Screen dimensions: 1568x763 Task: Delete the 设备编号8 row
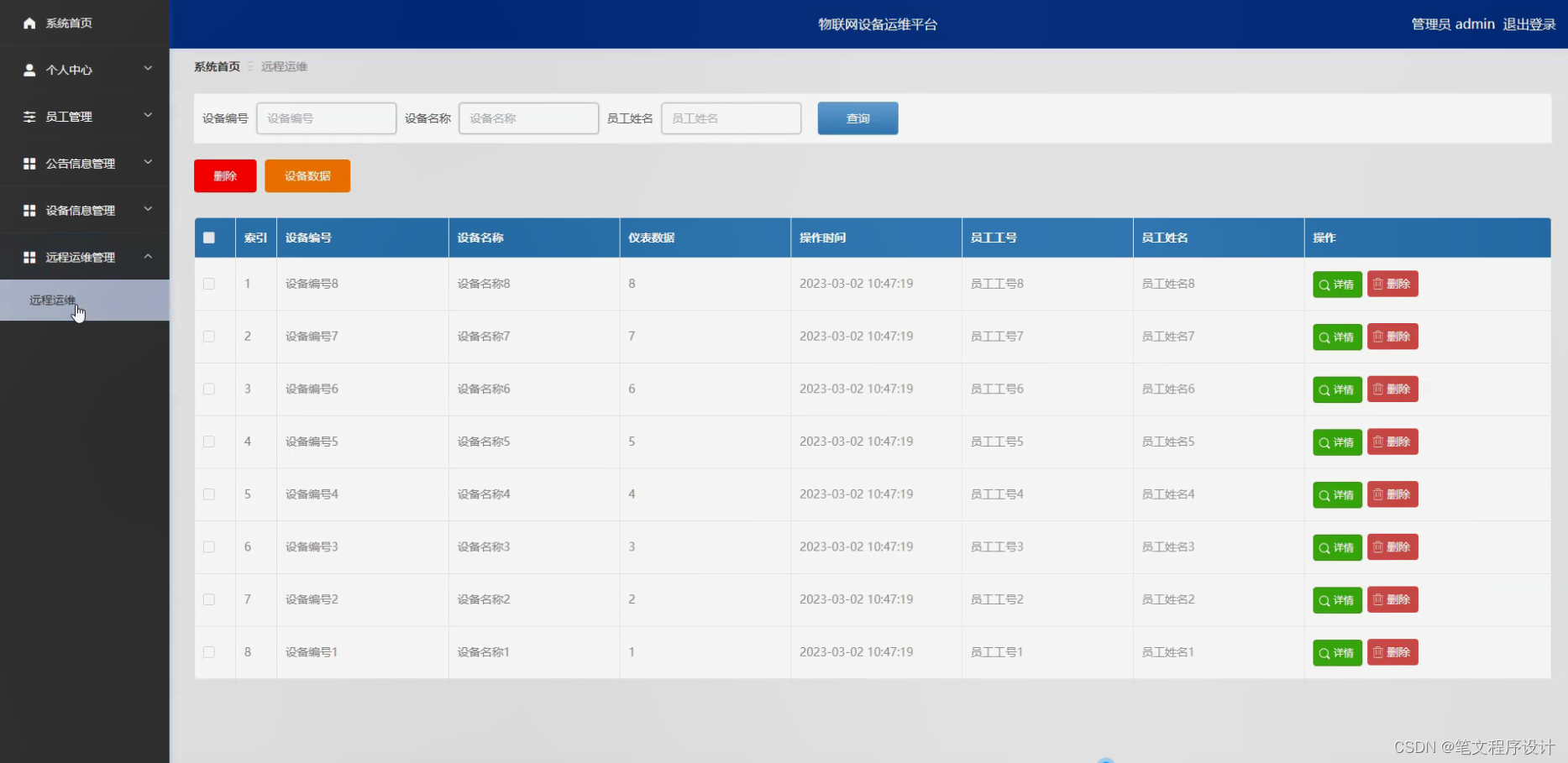[x=1392, y=284]
